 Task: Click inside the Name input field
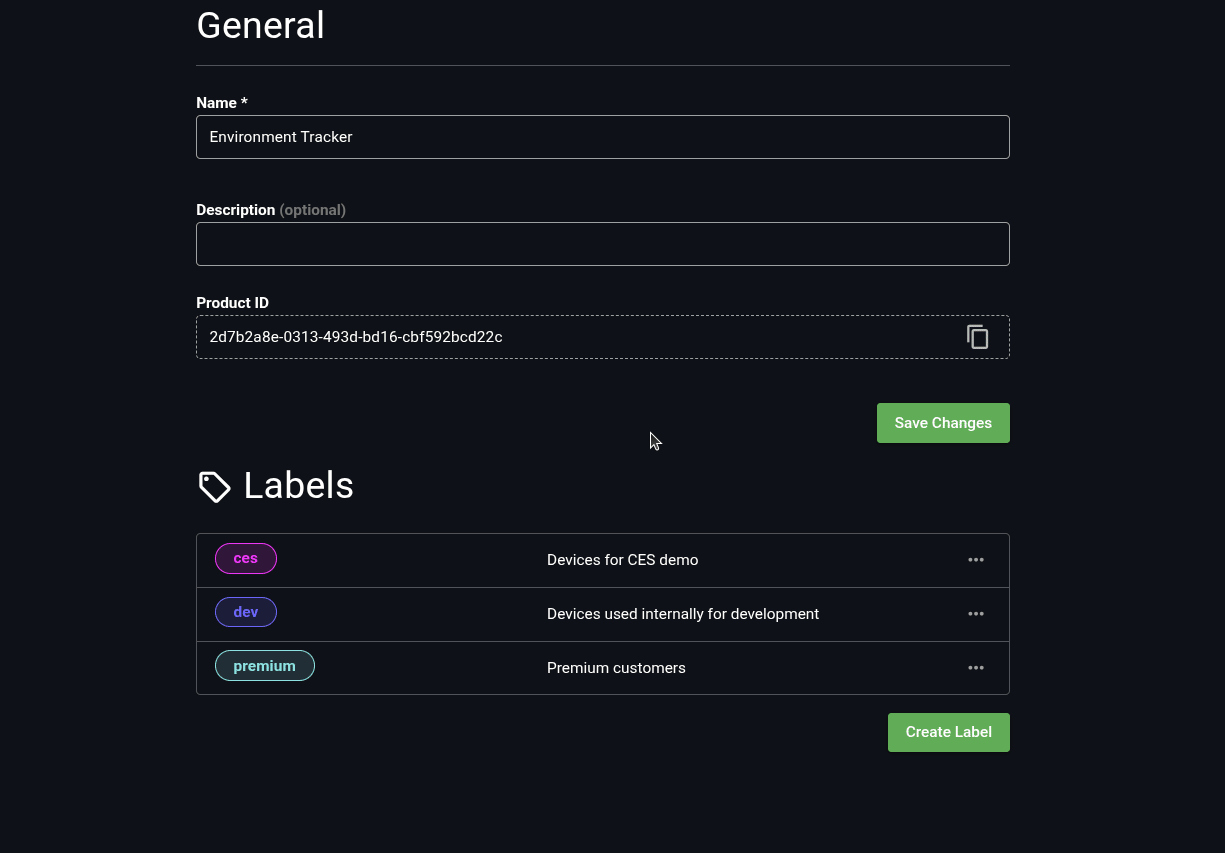pyautogui.click(x=600, y=137)
